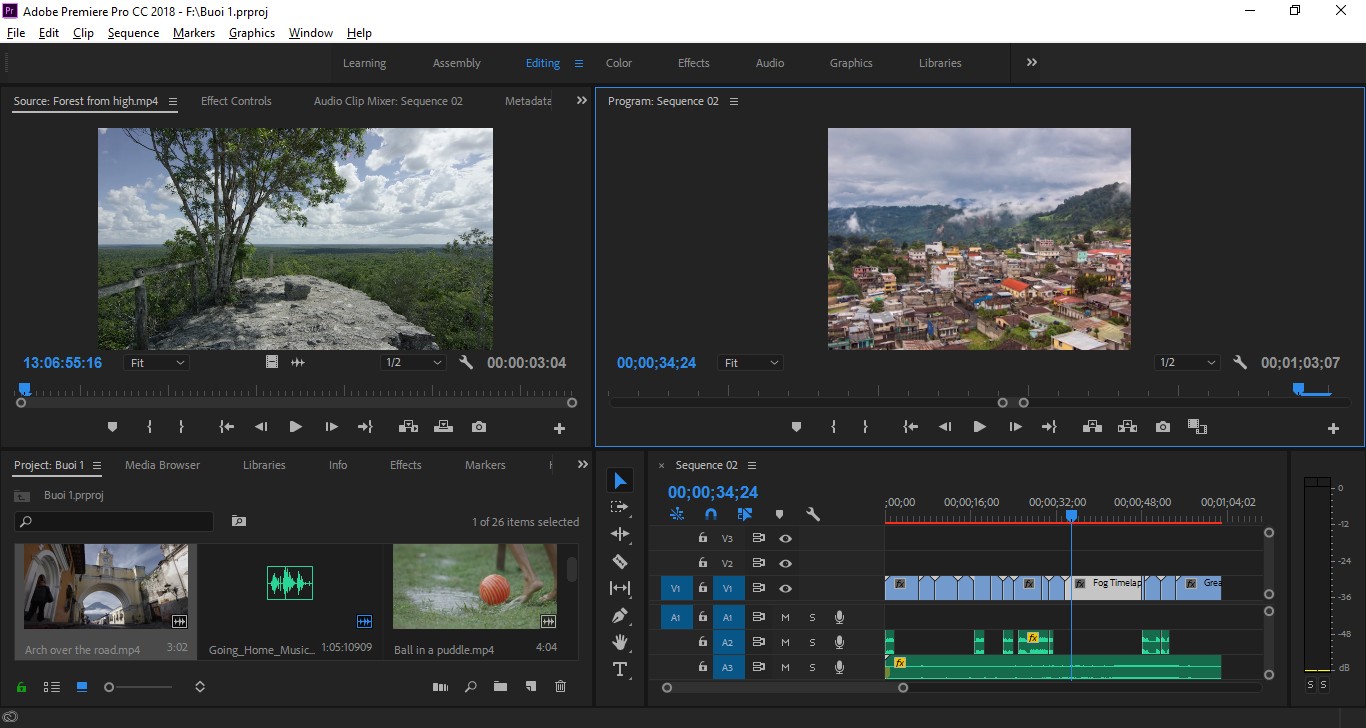Click the Source monitor playhead
This screenshot has height=728, width=1366.
point(25,389)
